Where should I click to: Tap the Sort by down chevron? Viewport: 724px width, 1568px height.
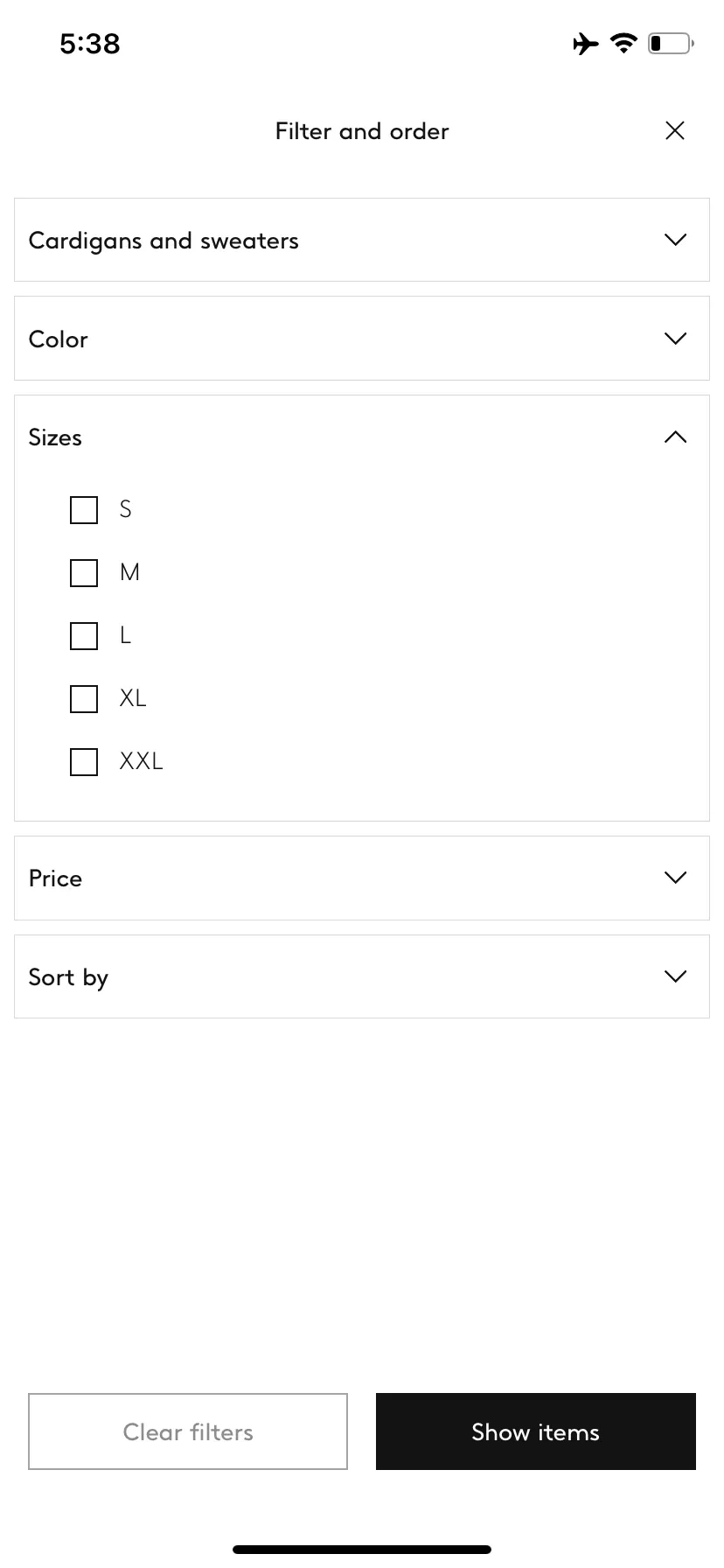(675, 976)
